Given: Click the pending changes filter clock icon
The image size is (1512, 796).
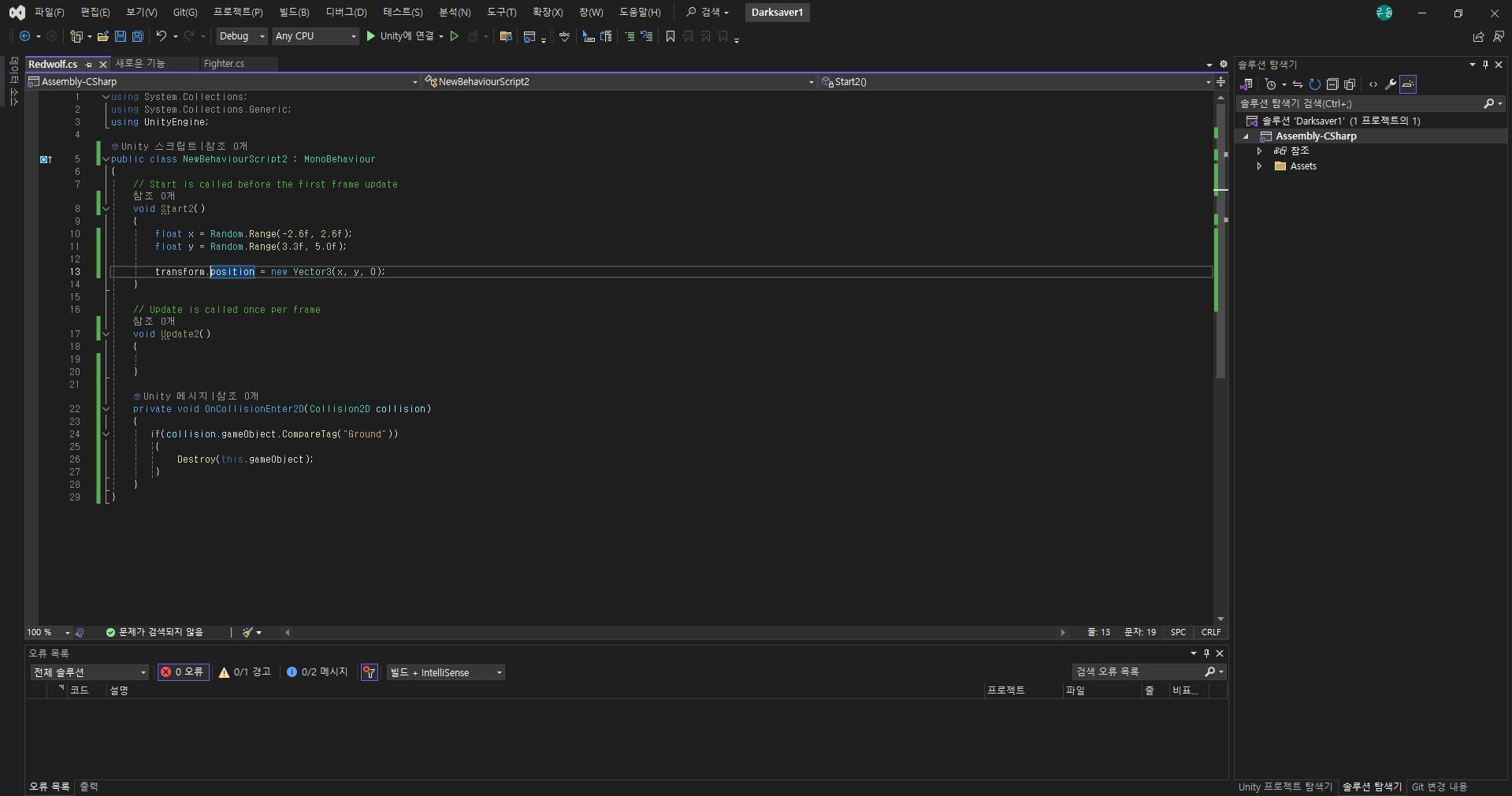Looking at the screenshot, I should 1270,84.
